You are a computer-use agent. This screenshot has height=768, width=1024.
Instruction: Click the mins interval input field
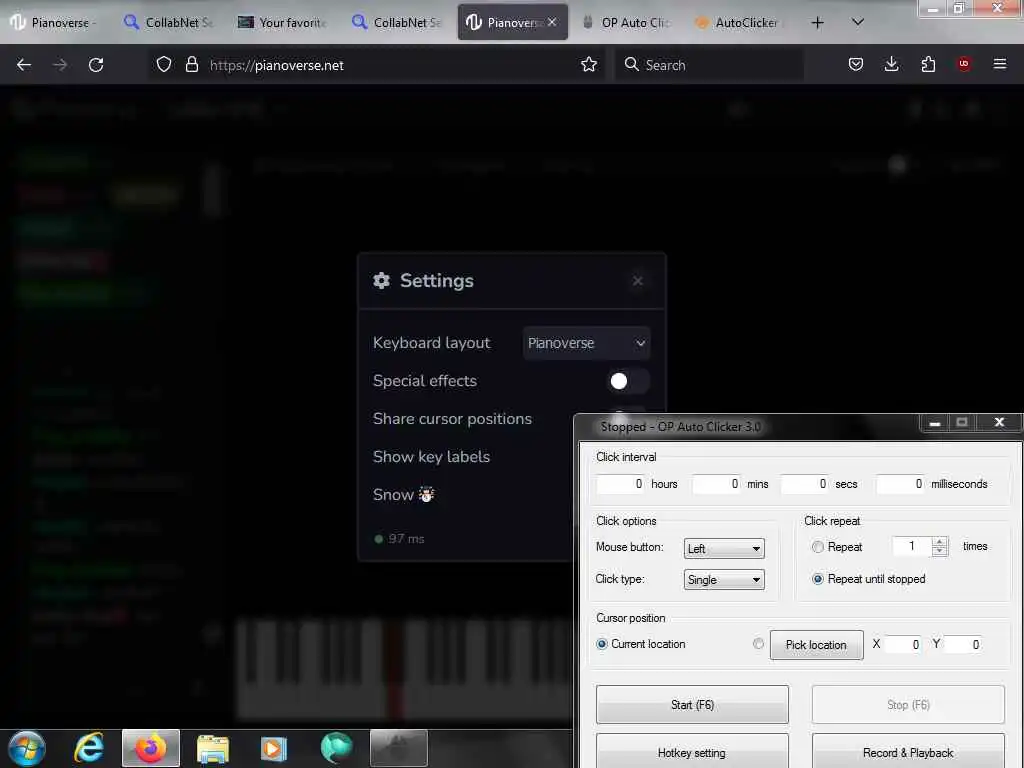pyautogui.click(x=716, y=484)
